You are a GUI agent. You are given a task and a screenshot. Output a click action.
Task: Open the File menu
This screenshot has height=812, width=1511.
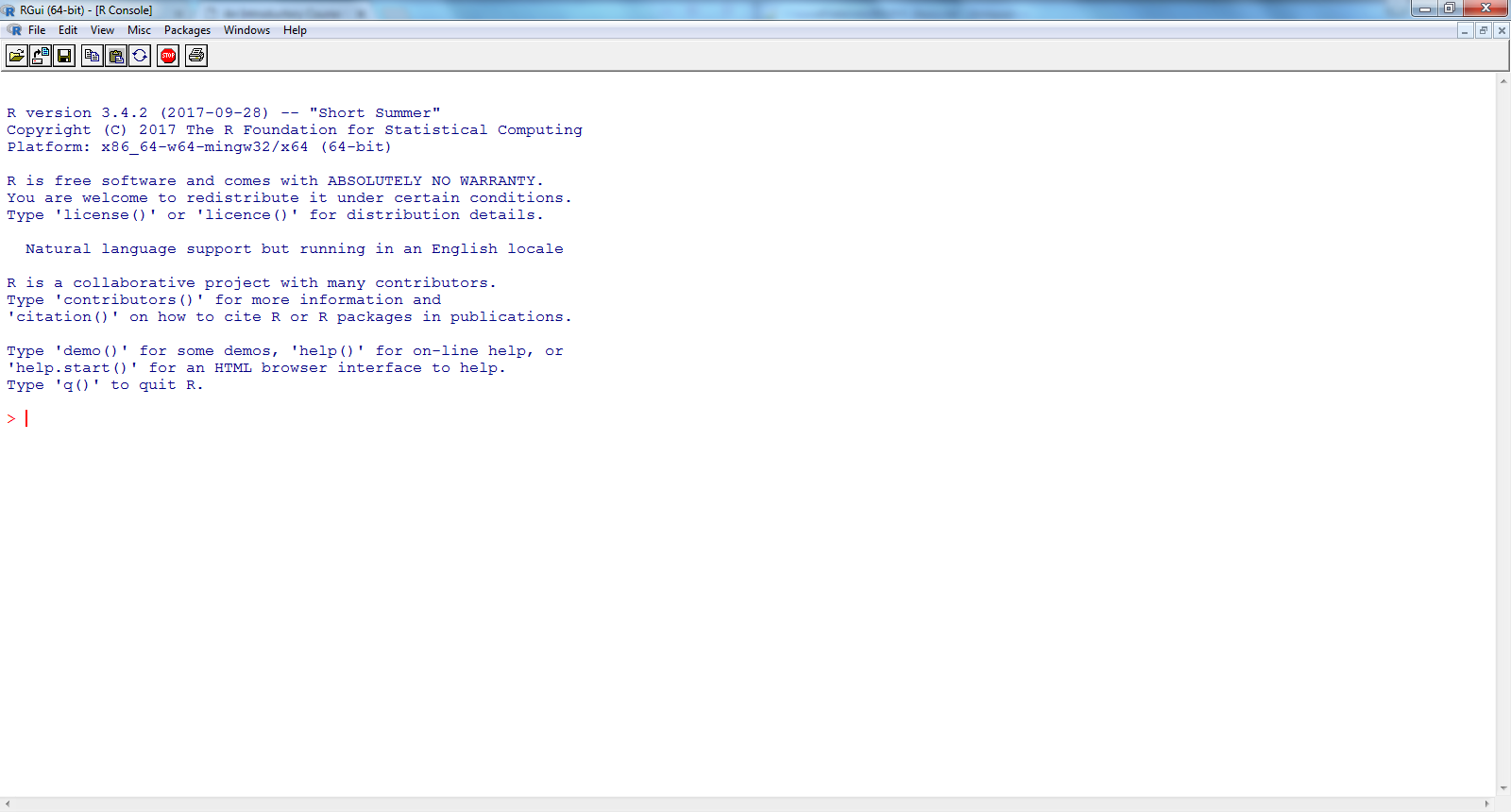tap(37, 30)
